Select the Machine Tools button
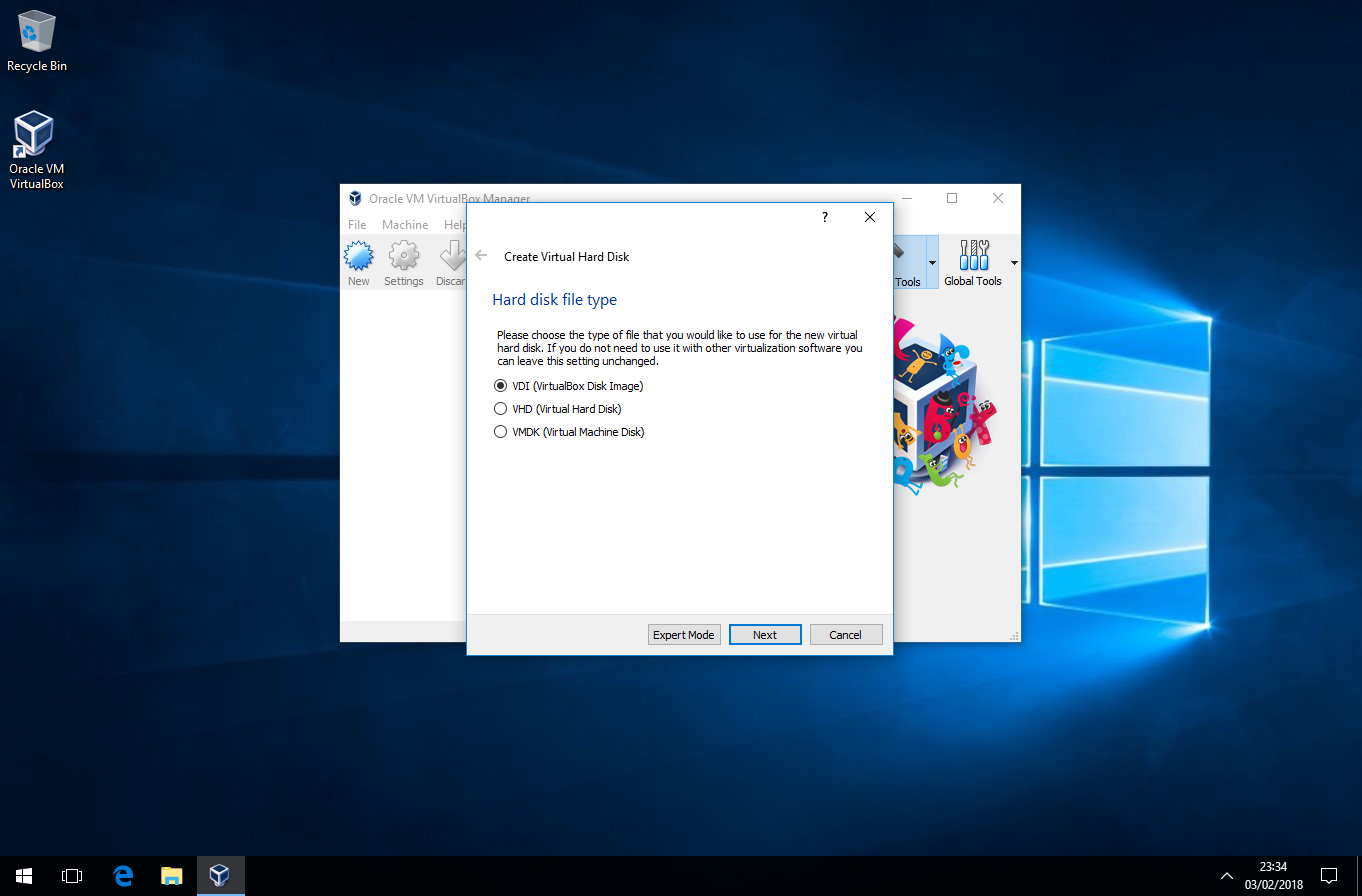 (x=908, y=263)
